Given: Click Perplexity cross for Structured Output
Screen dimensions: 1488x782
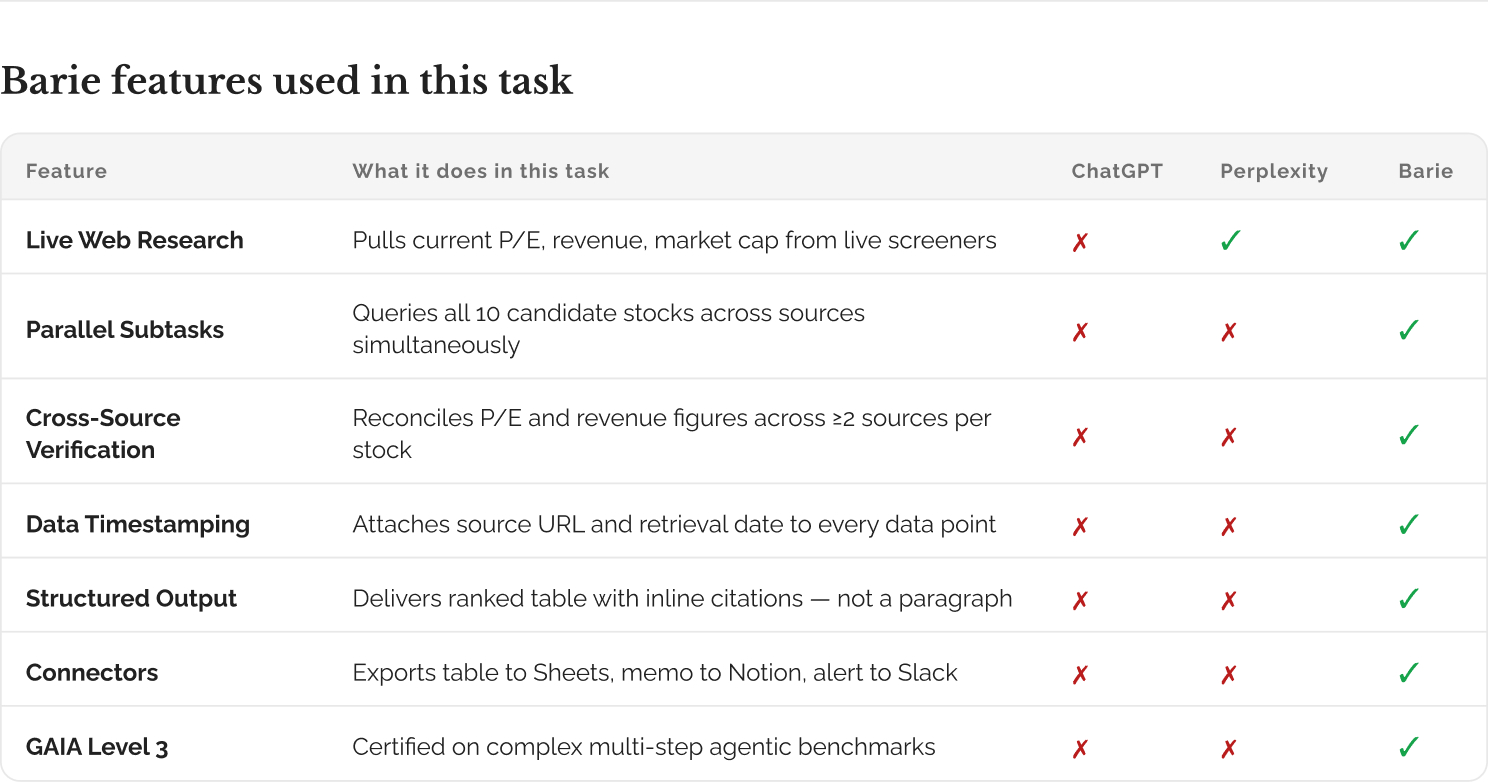Looking at the screenshot, I should coord(1229,601).
